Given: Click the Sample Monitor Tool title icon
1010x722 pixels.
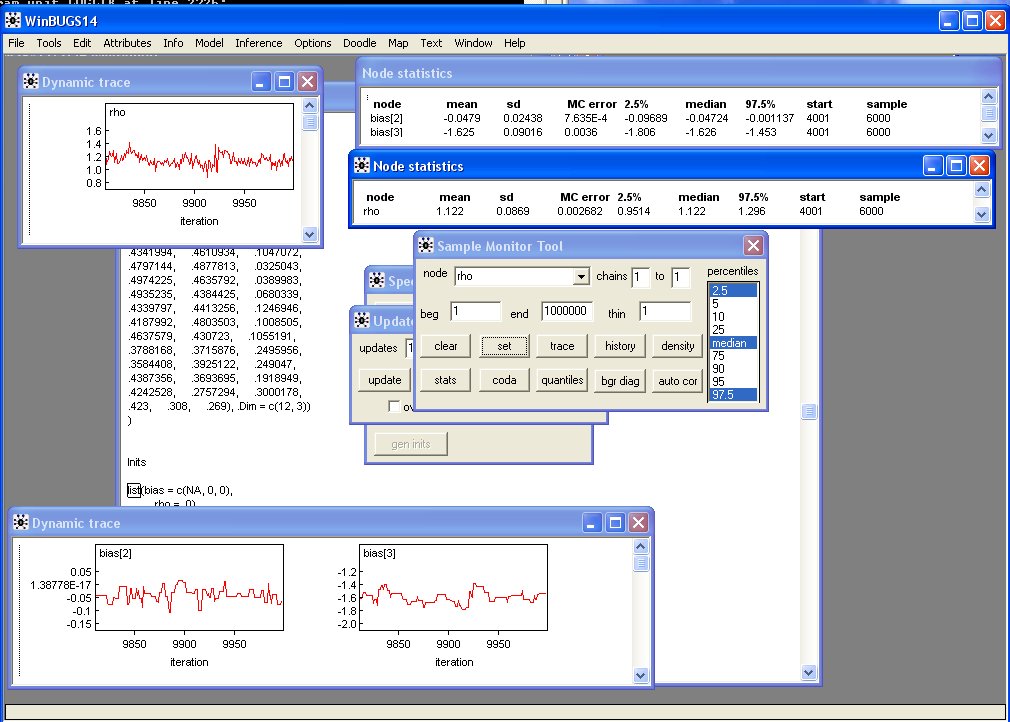Looking at the screenshot, I should click(x=426, y=246).
